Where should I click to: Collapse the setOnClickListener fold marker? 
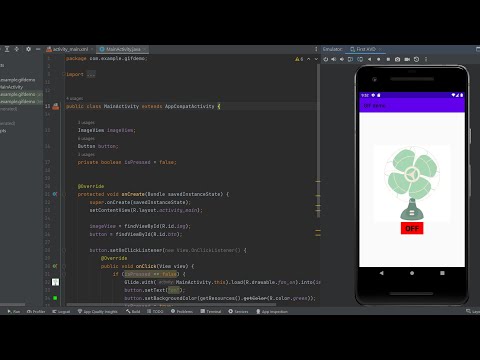coord(64,250)
